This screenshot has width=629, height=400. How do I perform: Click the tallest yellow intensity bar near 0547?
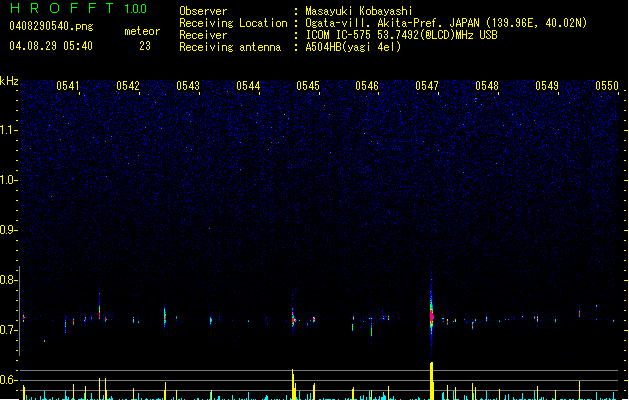432,381
